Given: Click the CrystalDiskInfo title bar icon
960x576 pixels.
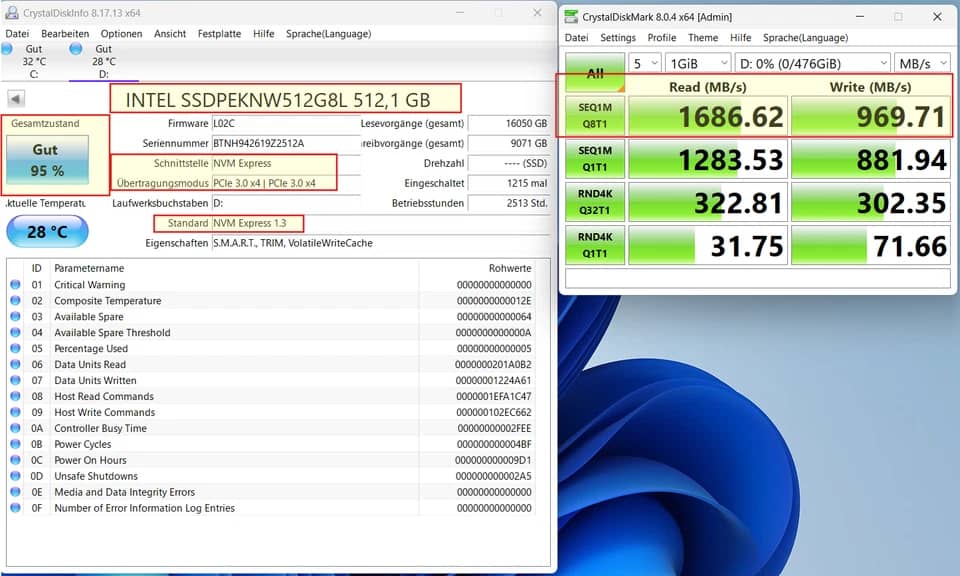Looking at the screenshot, I should pyautogui.click(x=12, y=12).
